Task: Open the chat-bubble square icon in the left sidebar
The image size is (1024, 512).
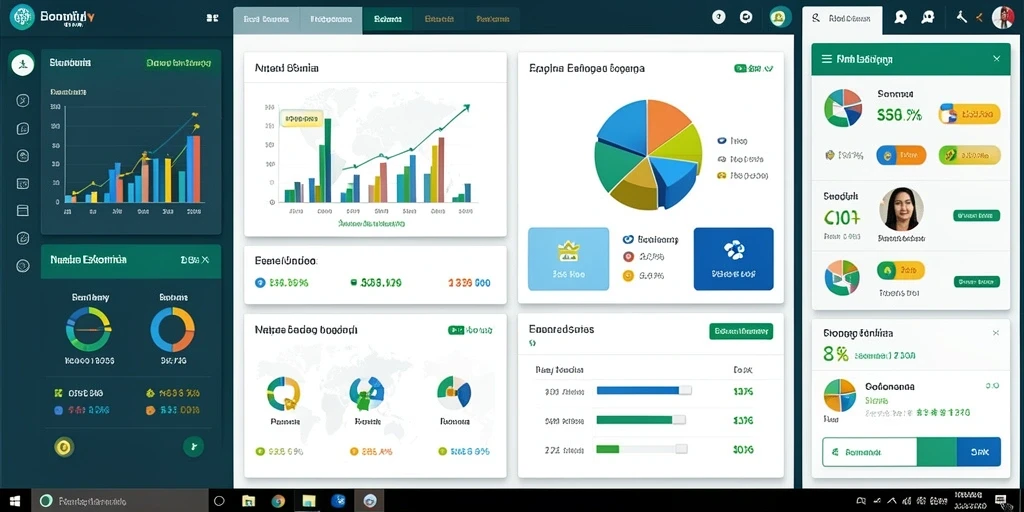Action: click(x=22, y=128)
